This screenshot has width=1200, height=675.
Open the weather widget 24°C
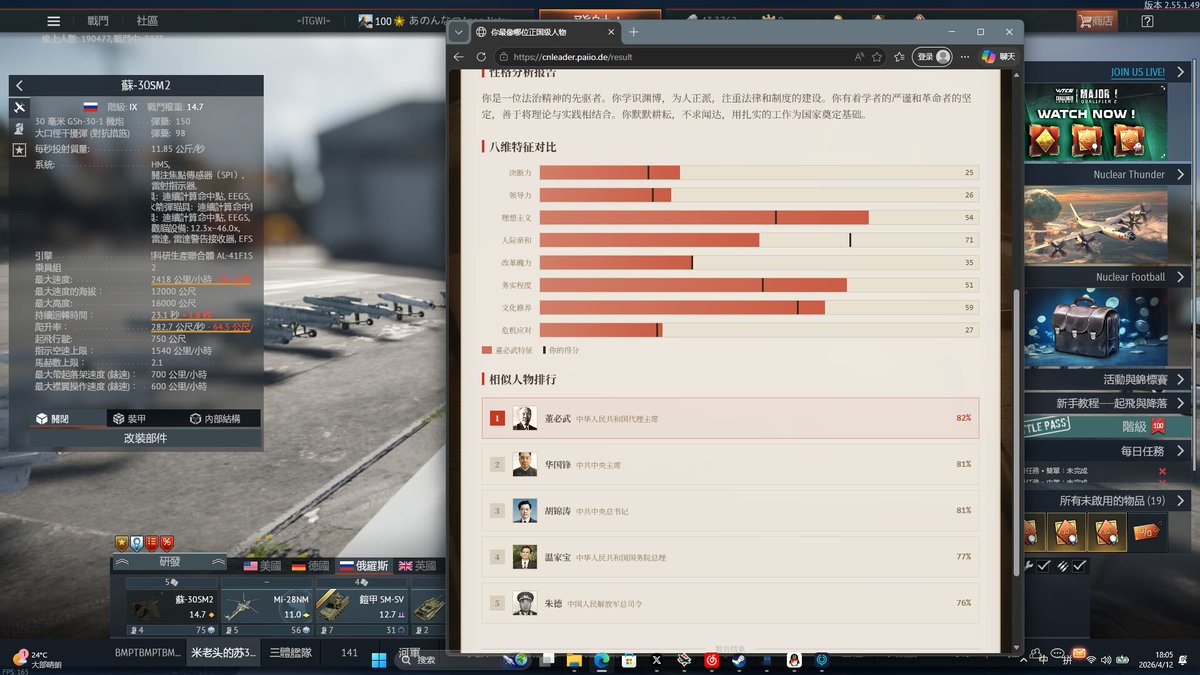tap(36, 659)
